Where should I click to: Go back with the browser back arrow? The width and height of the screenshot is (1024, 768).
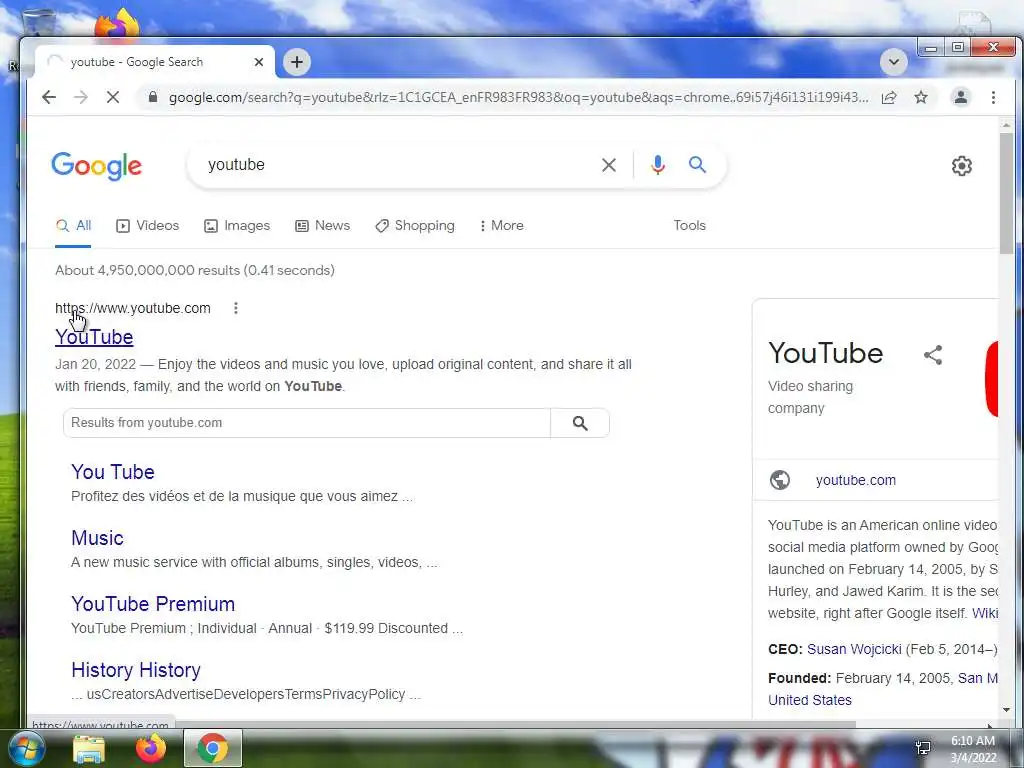(x=49, y=97)
